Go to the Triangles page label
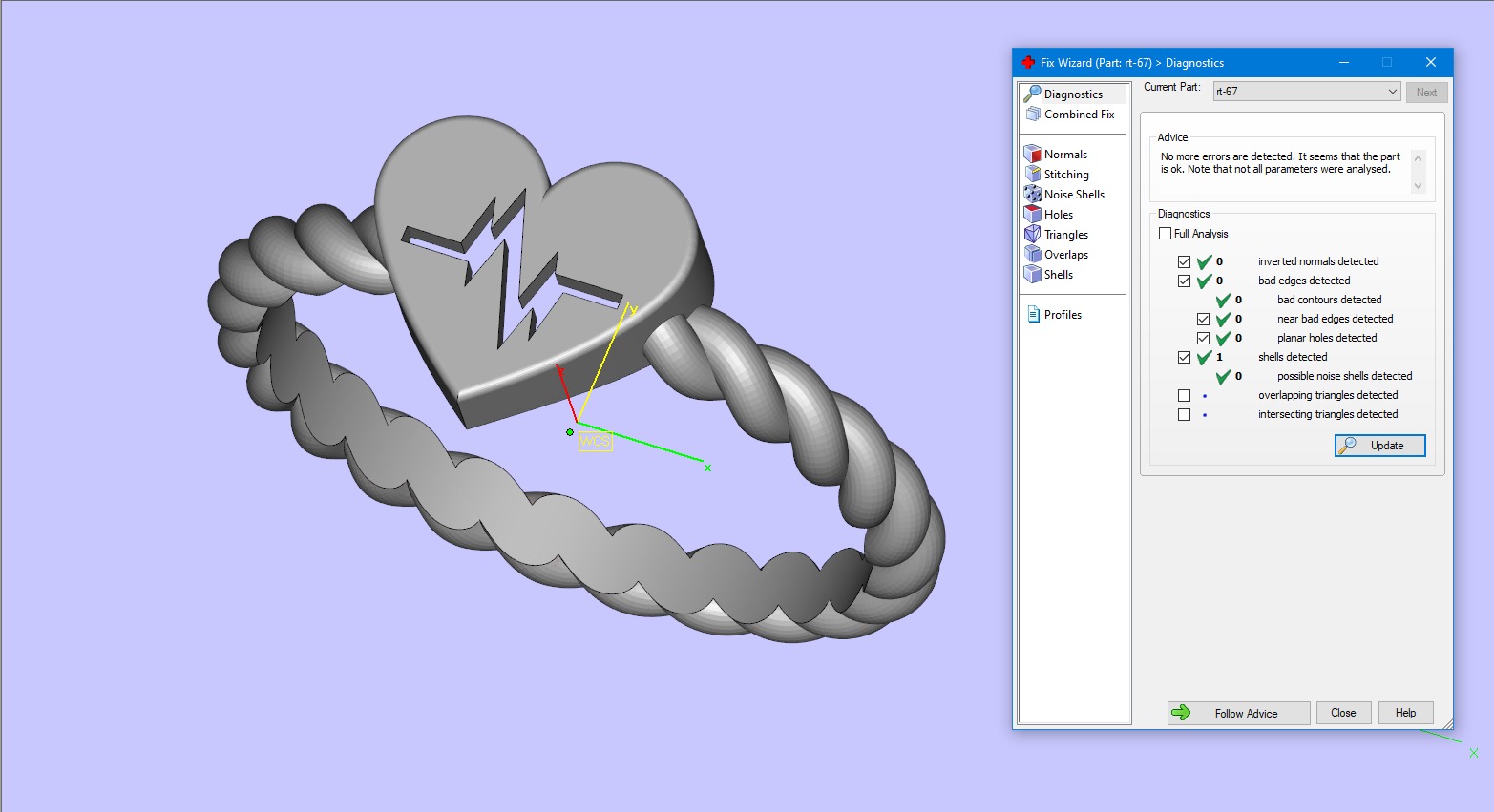1494x812 pixels. pyautogui.click(x=1066, y=234)
